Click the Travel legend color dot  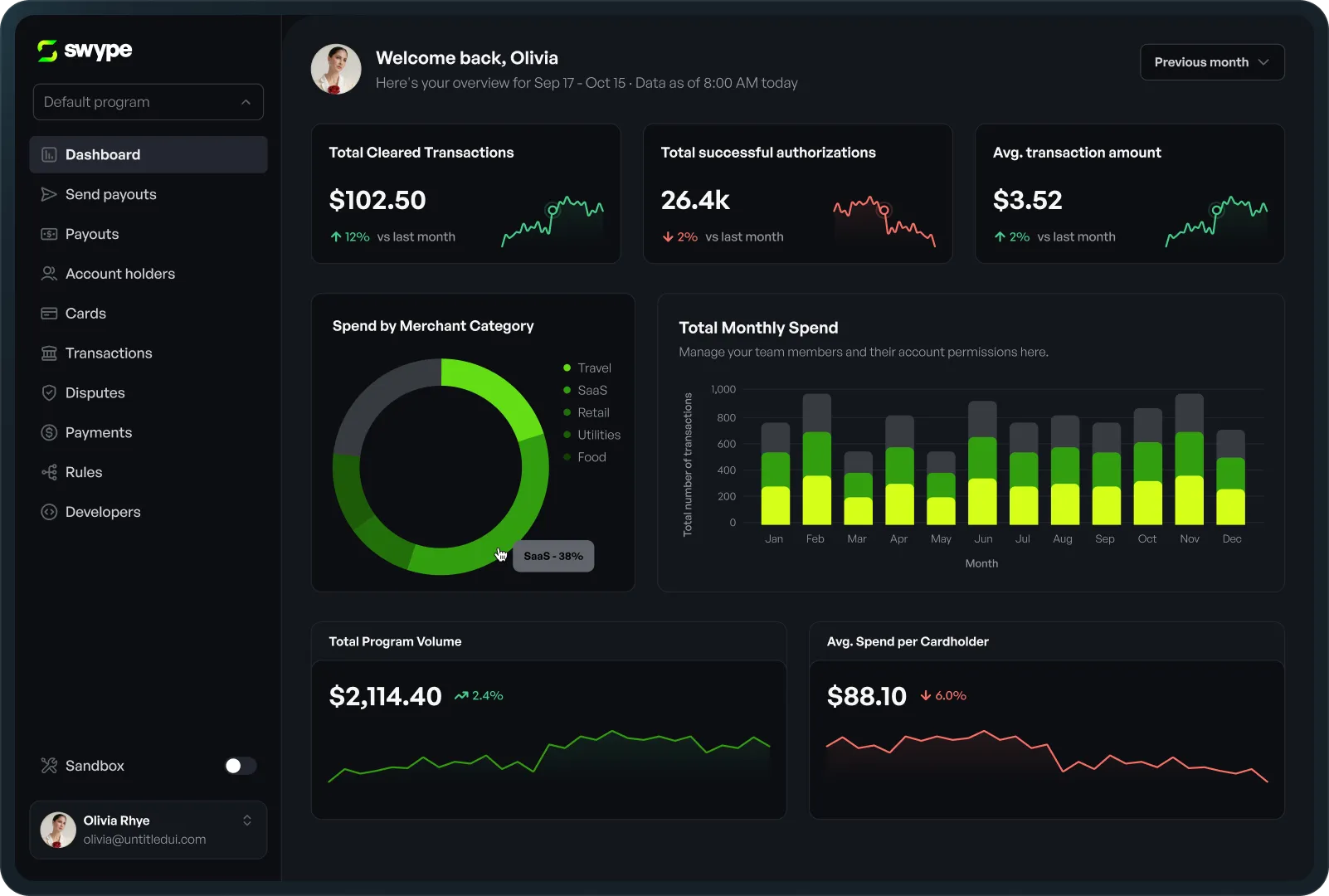click(x=567, y=368)
